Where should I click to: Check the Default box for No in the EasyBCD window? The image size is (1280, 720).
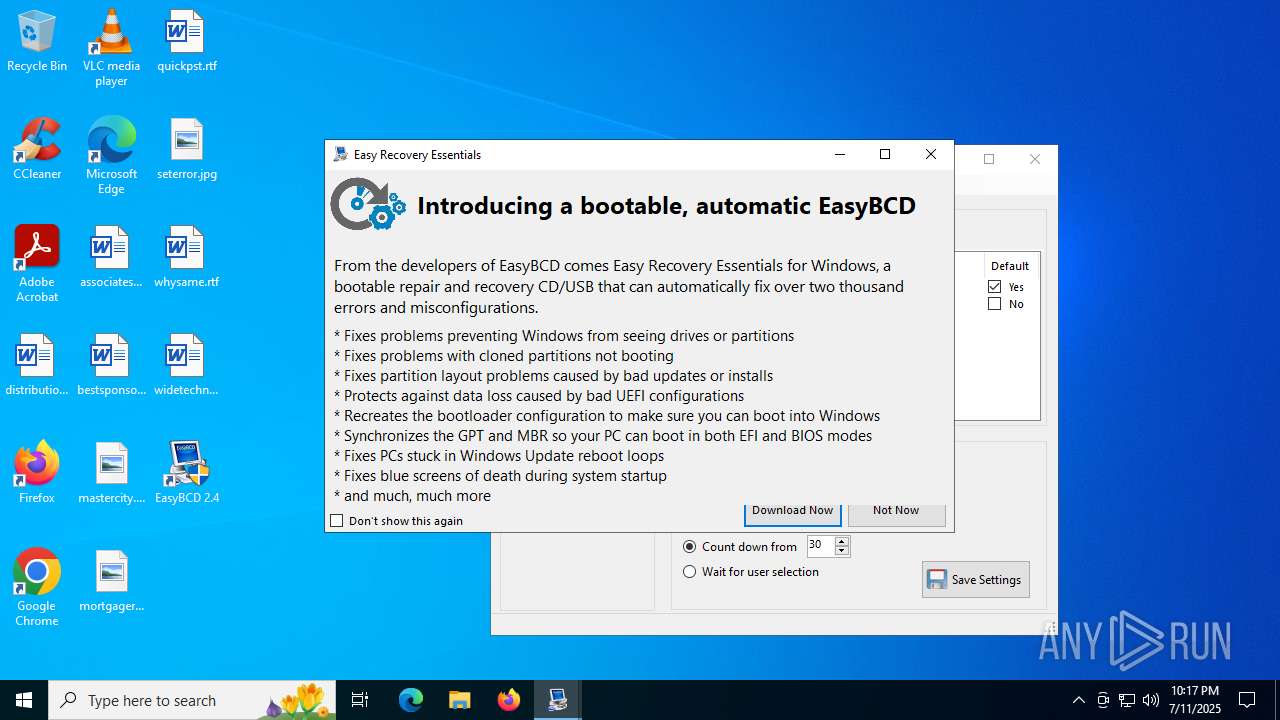coord(994,304)
